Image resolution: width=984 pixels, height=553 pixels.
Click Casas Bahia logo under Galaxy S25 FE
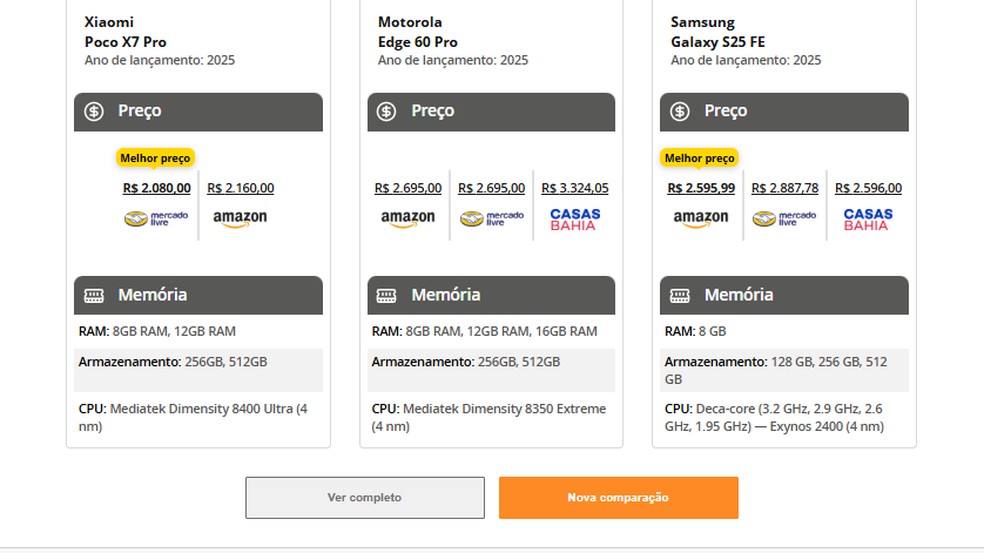[868, 219]
